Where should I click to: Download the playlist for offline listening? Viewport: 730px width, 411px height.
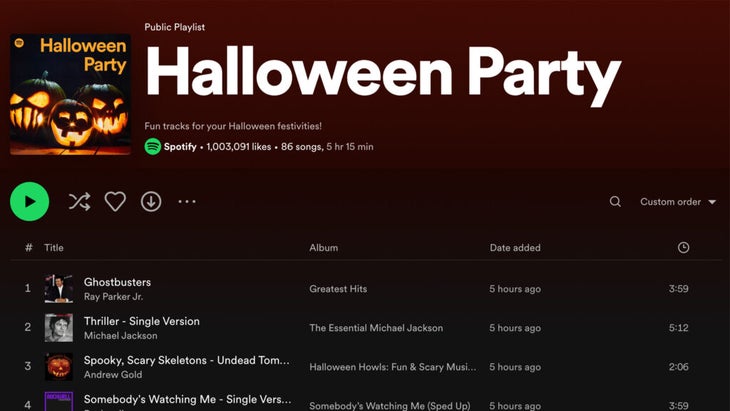(151, 202)
